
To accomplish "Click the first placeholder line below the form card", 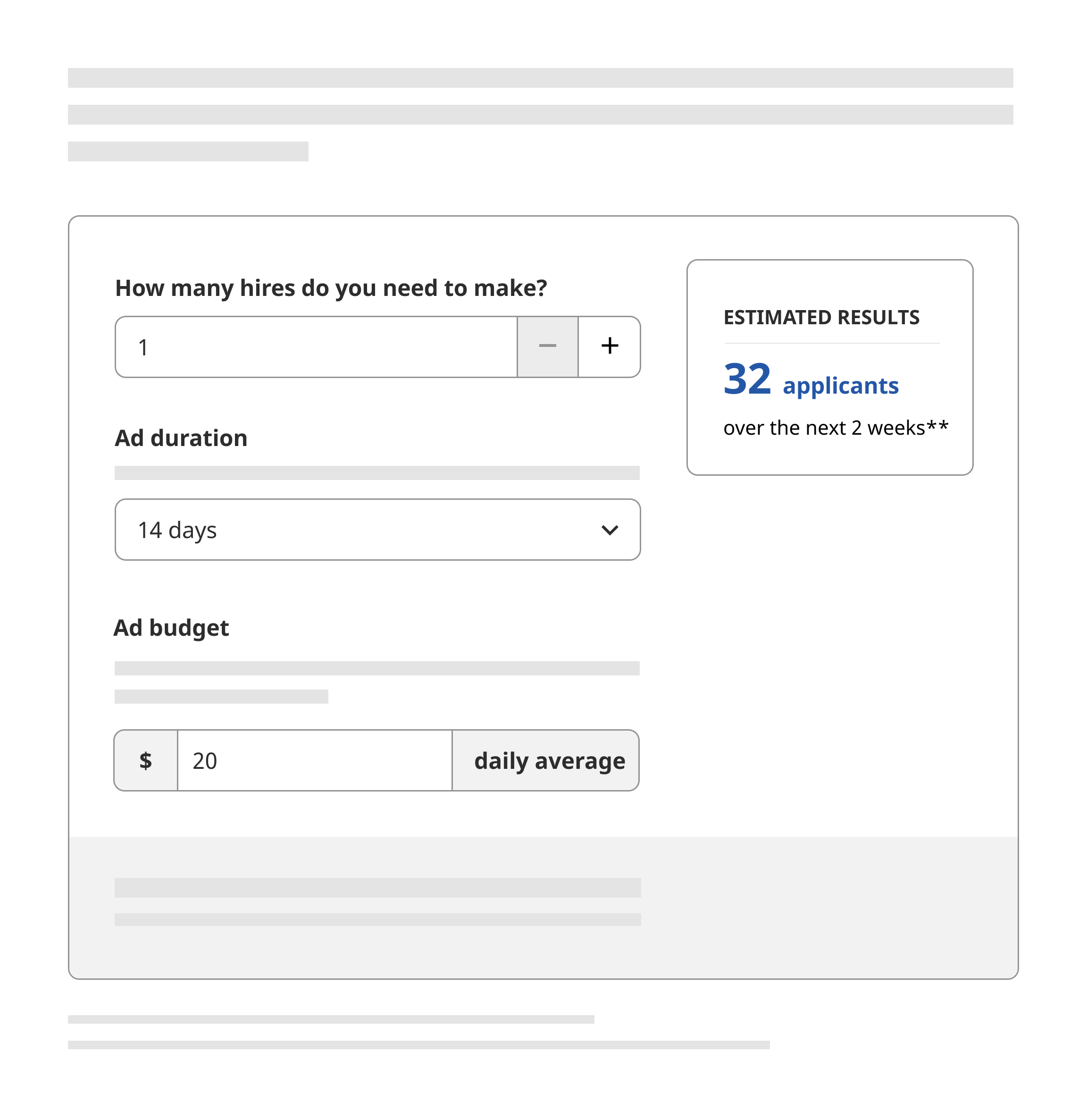I will tap(331, 1019).
